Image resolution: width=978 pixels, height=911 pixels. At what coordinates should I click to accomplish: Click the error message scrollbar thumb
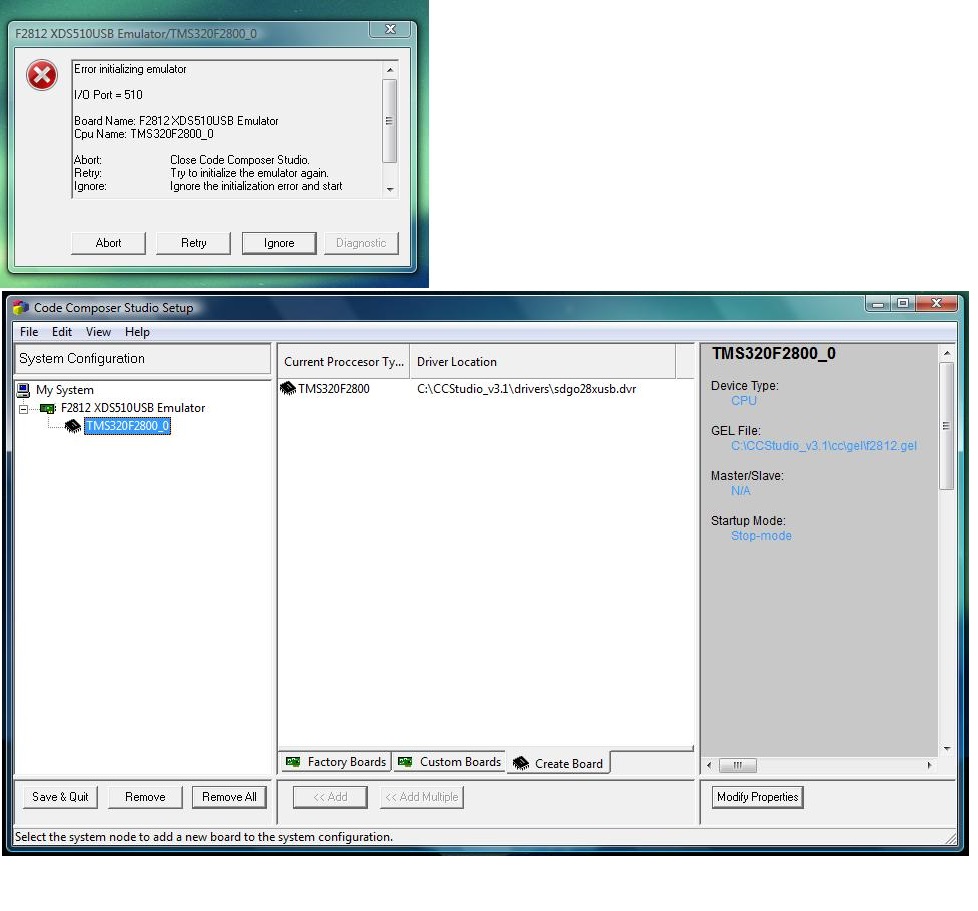point(389,120)
